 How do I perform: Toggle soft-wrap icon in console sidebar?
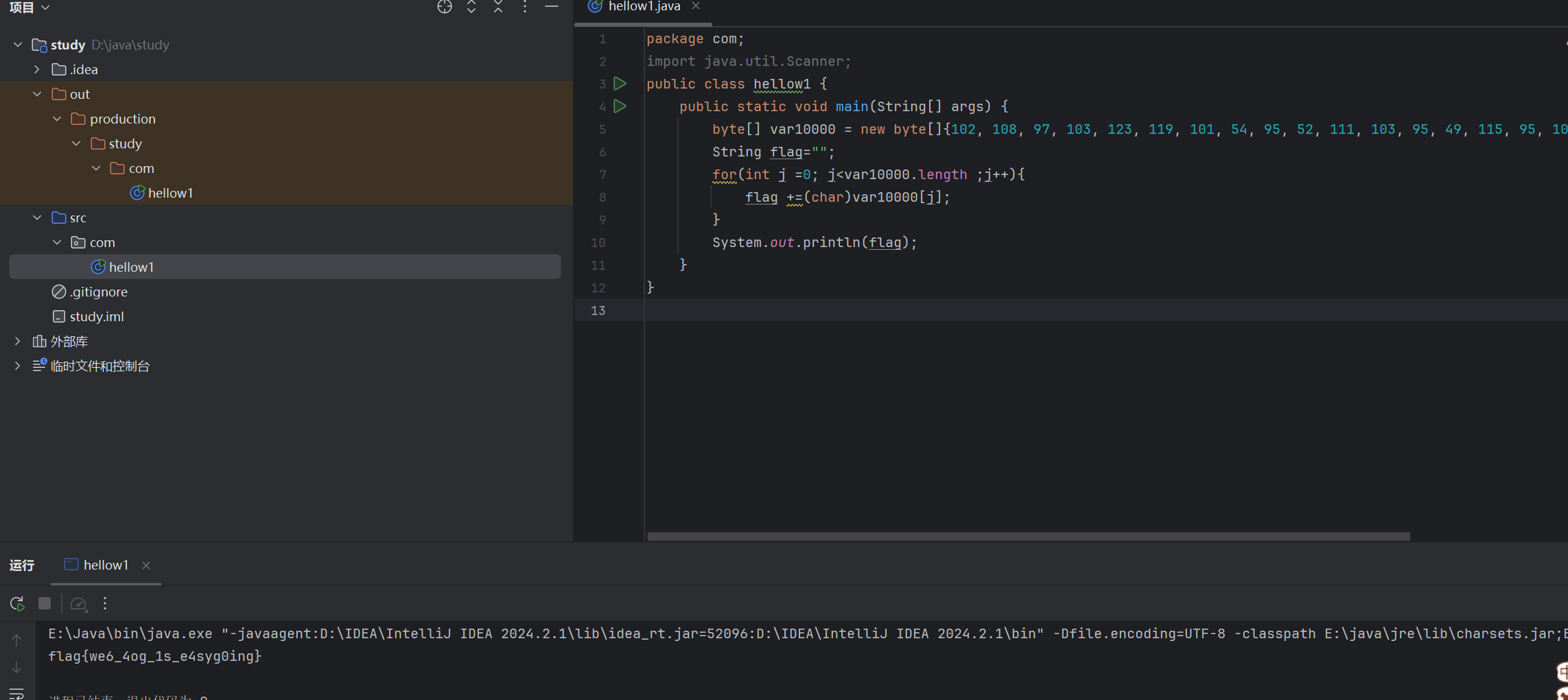[x=16, y=693]
